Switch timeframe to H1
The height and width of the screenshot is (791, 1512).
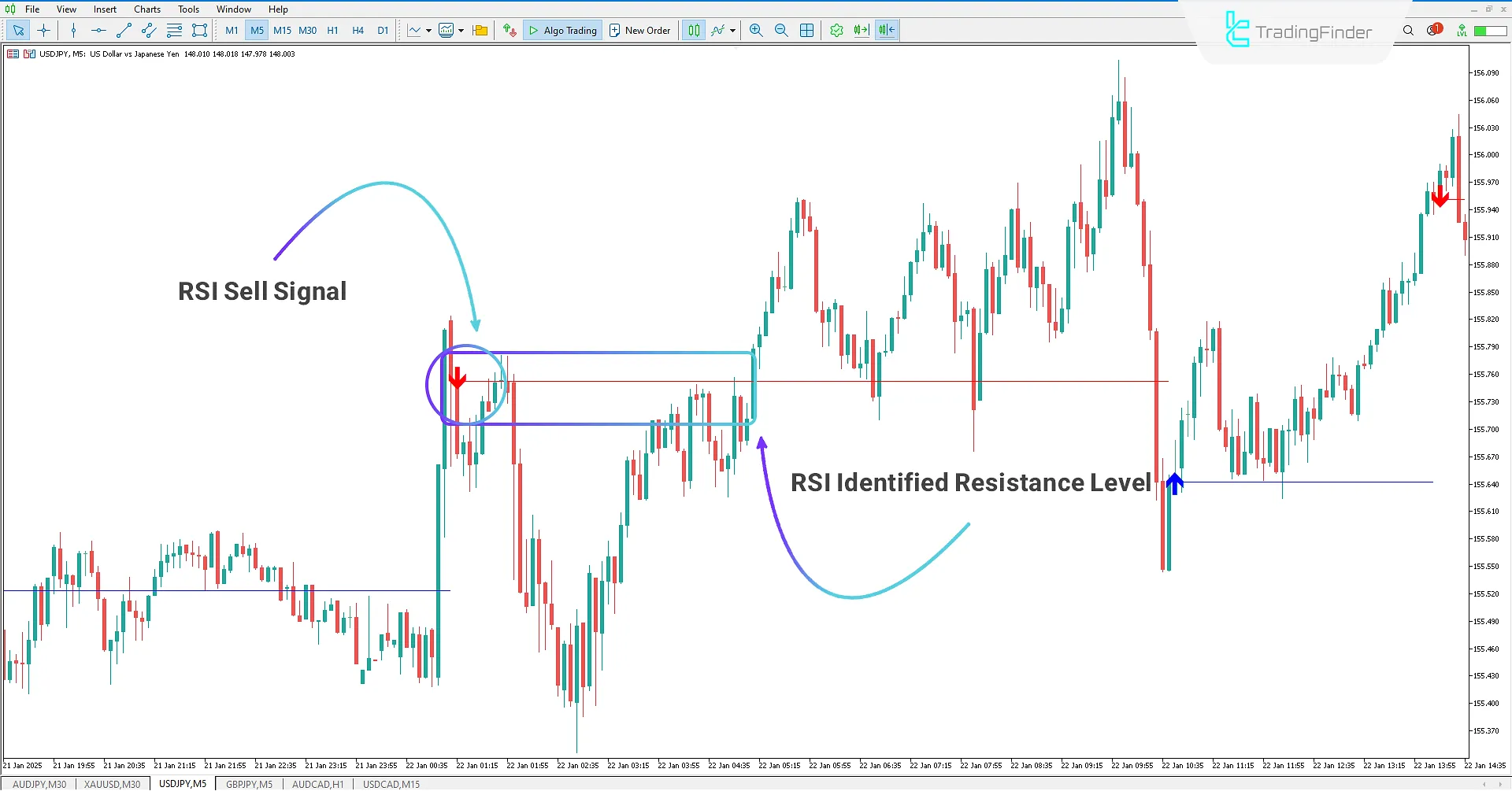(x=332, y=30)
